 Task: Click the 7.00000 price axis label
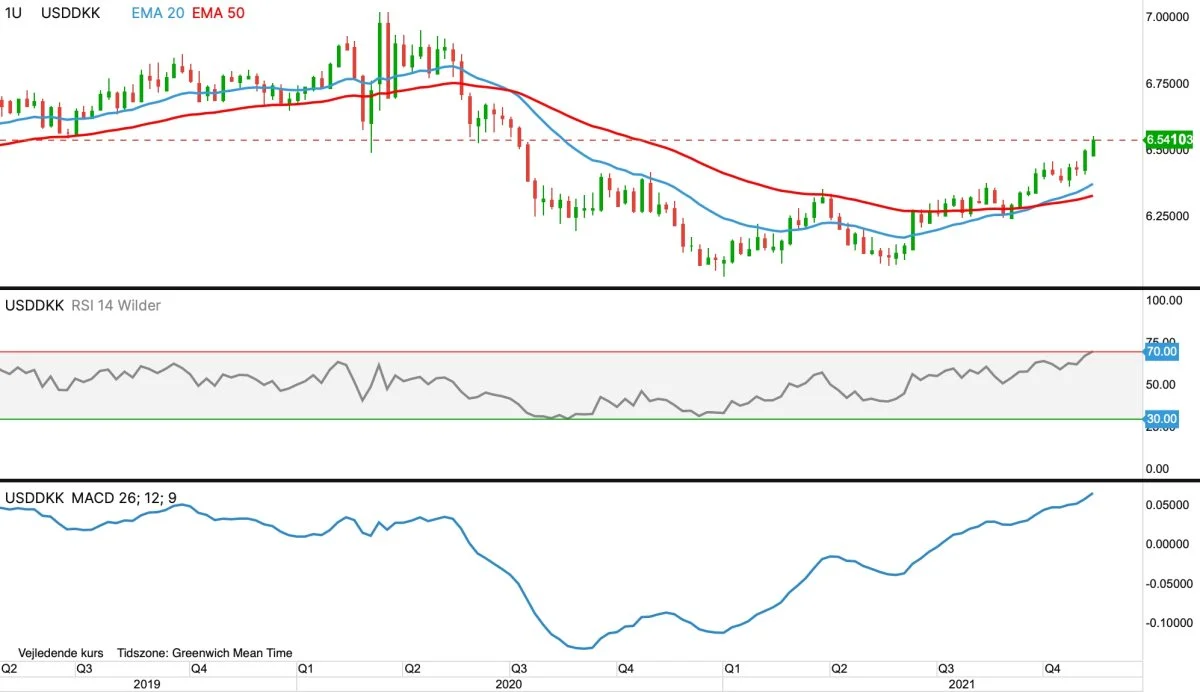(1171, 18)
